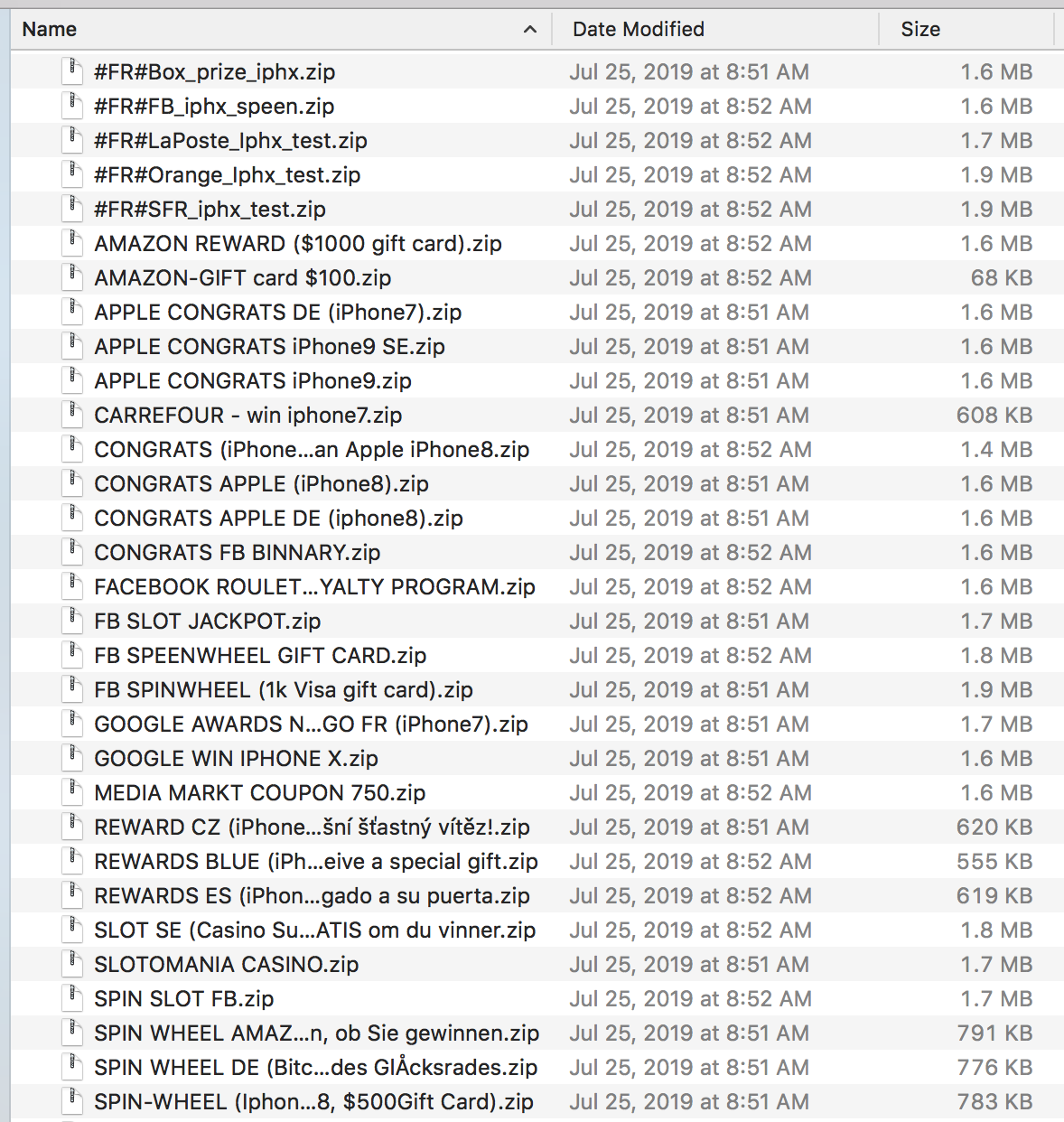
Task: Select the file name CONGRATS (iPhone...an Apple iPhone8.zip
Action: pyautogui.click(x=312, y=449)
